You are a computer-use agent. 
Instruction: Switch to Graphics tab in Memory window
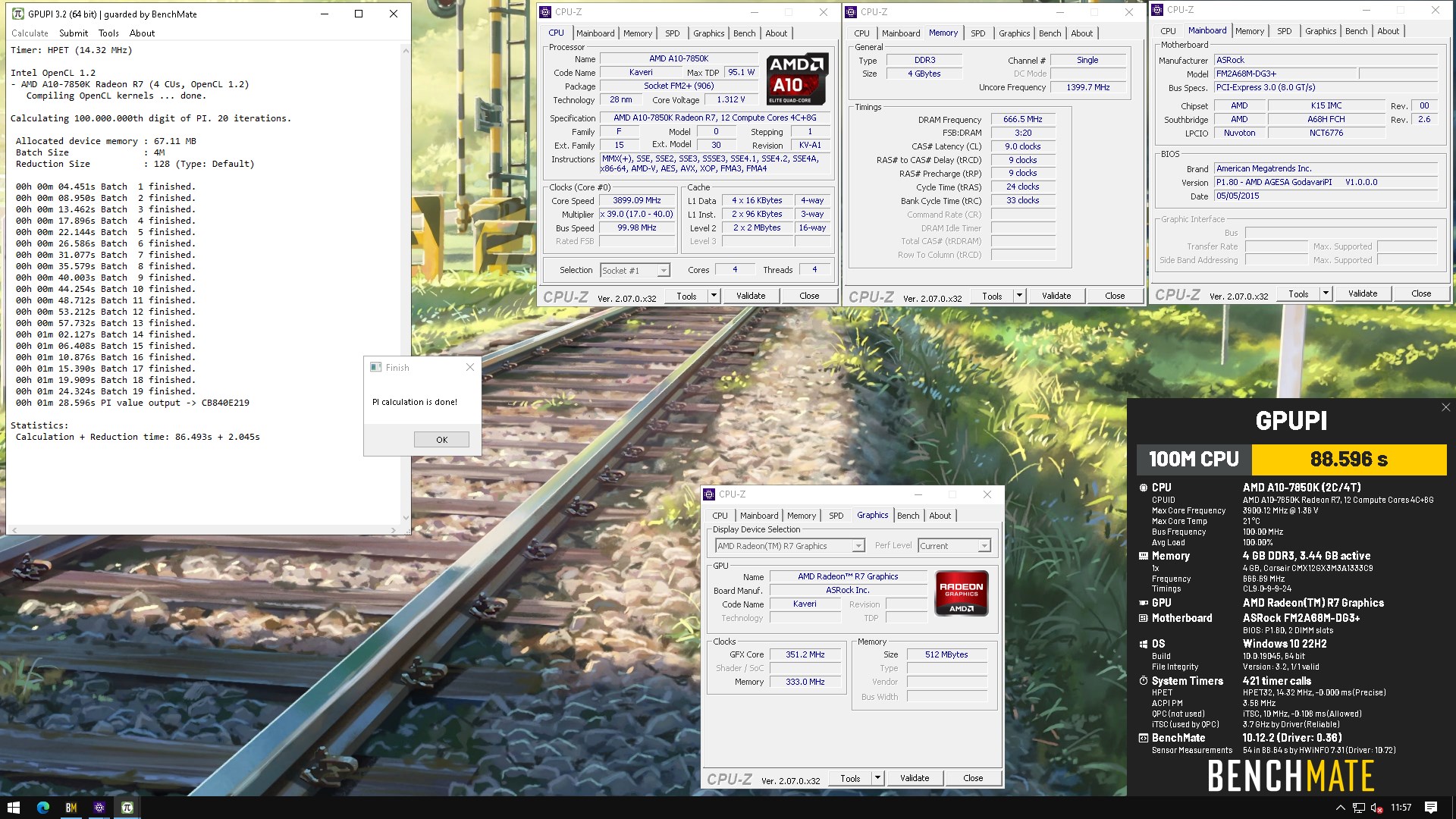point(1015,33)
